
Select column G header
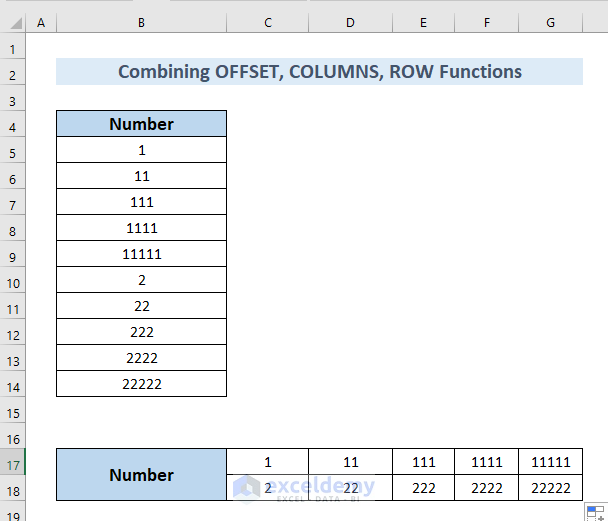pos(551,23)
